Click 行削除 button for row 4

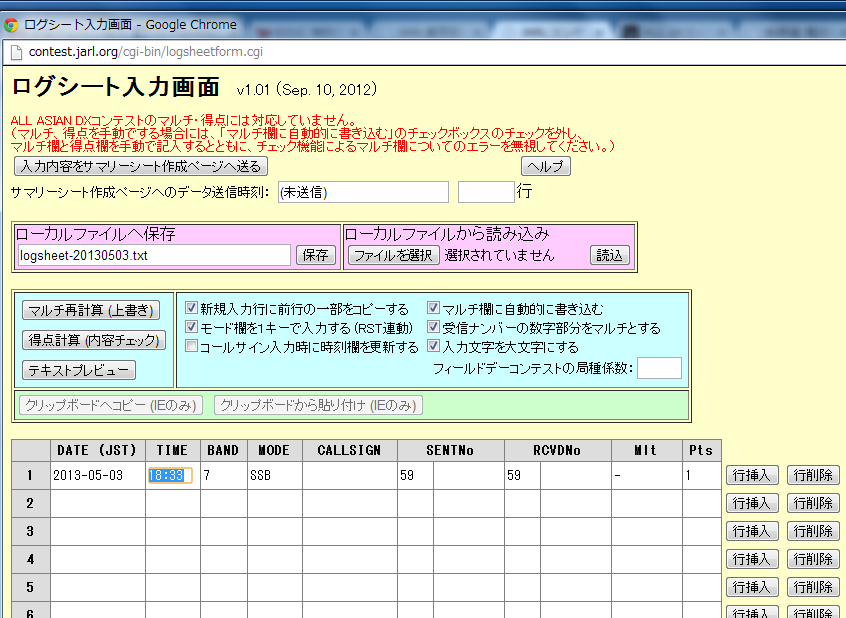point(813,560)
